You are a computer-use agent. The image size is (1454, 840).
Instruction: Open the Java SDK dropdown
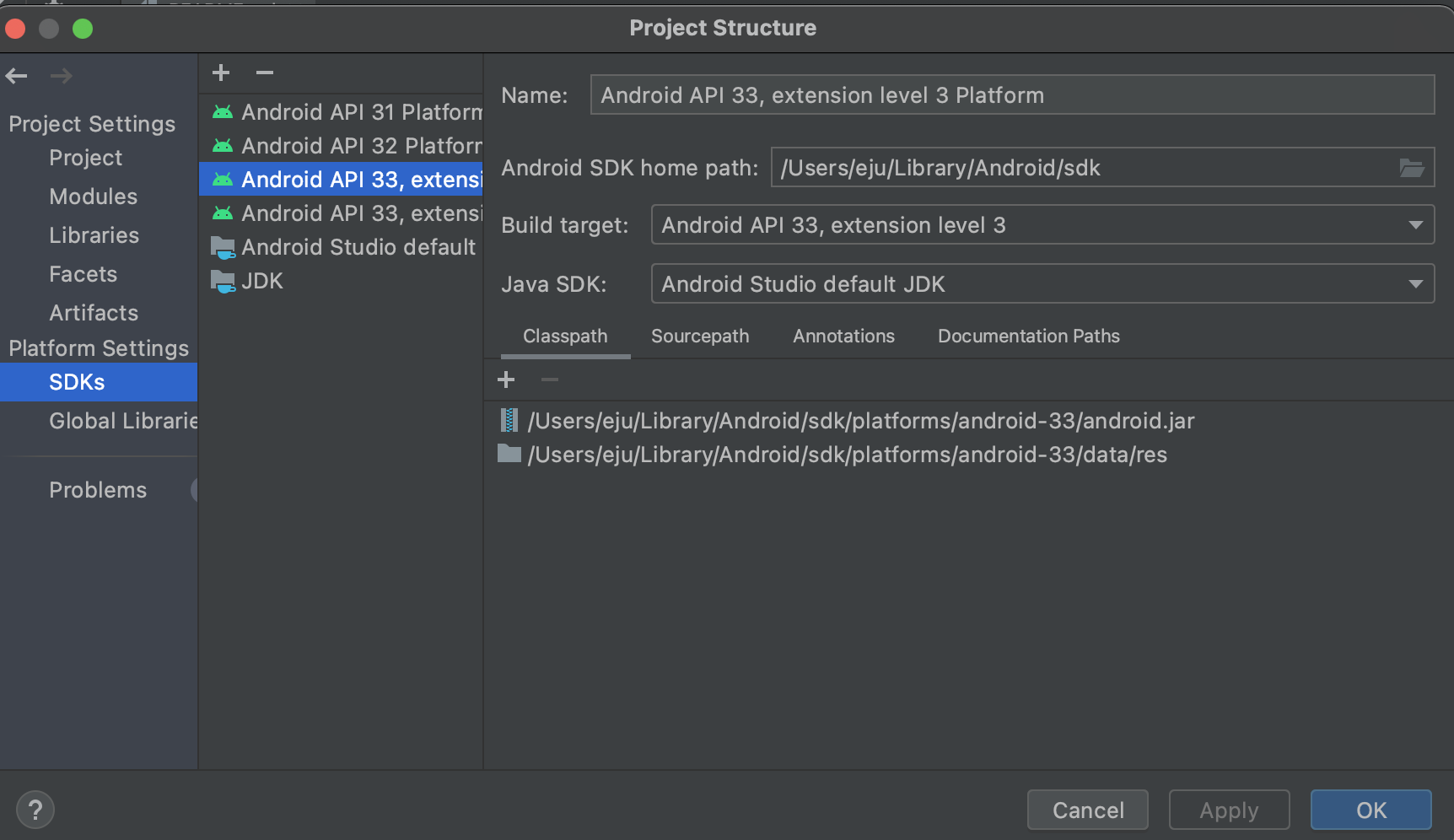[x=1042, y=284]
